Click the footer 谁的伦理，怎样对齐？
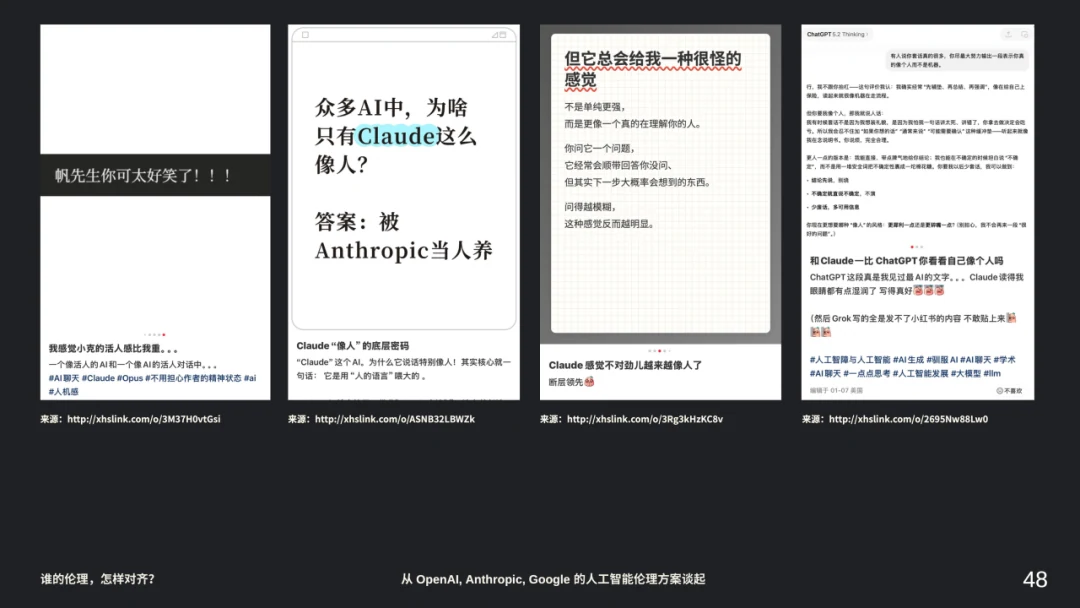Viewport: 1080px width, 608px height. (98, 579)
